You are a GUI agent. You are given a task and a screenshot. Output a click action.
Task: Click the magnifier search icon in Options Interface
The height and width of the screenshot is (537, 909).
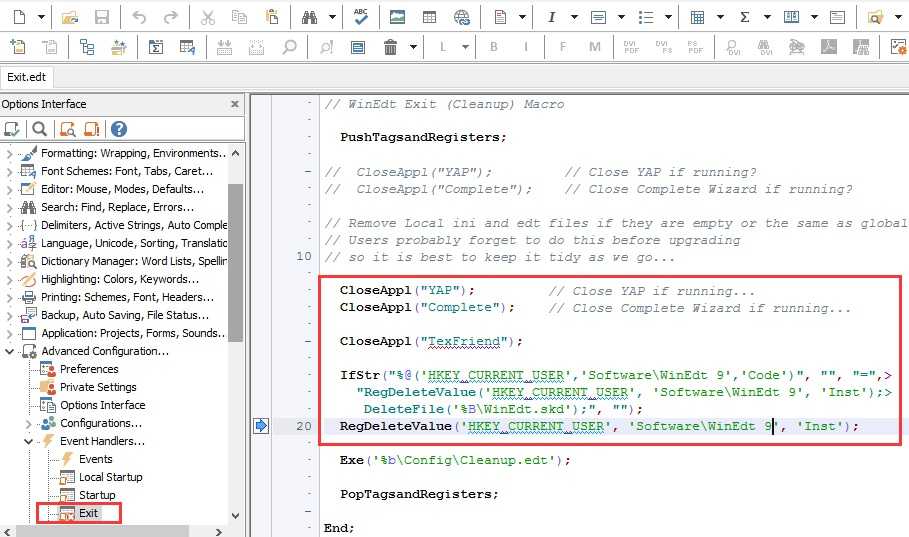coord(39,129)
